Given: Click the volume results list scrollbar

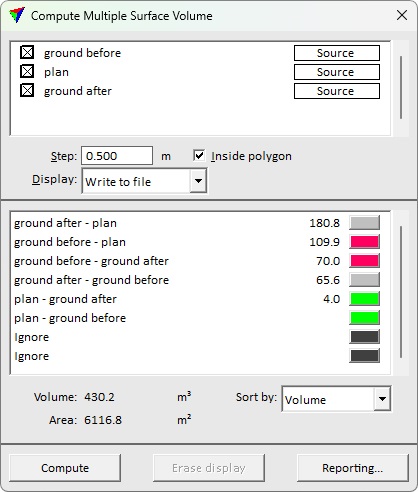Looking at the screenshot, I should (401, 292).
